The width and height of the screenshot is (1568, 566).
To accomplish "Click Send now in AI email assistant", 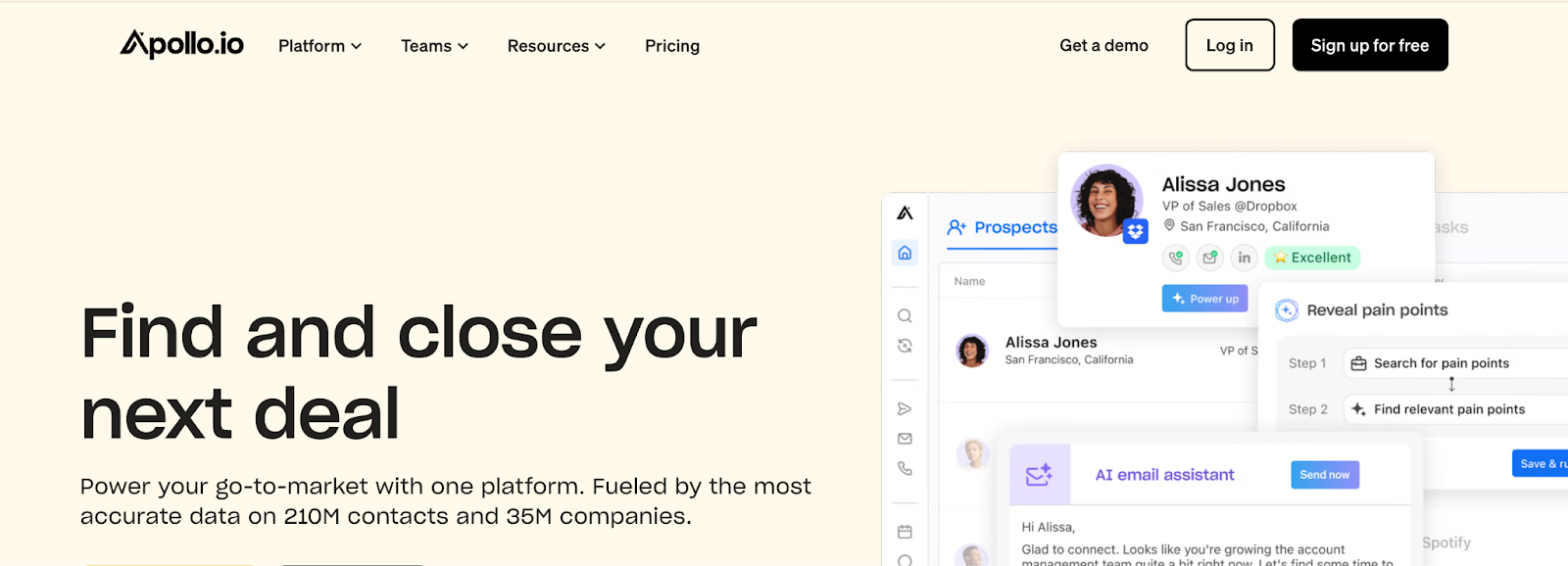I will [x=1324, y=475].
